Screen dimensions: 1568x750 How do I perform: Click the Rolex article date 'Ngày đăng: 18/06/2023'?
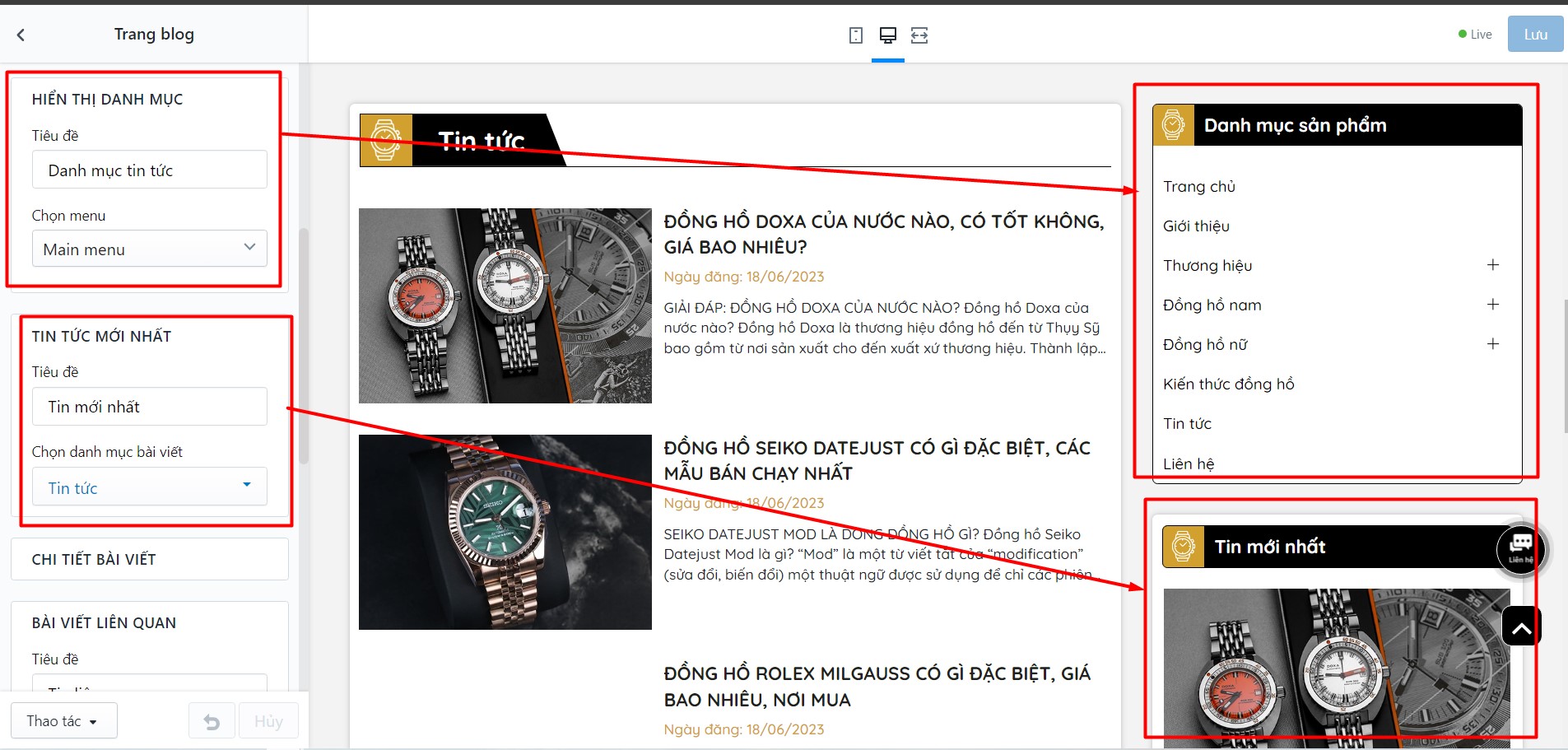pos(744,729)
